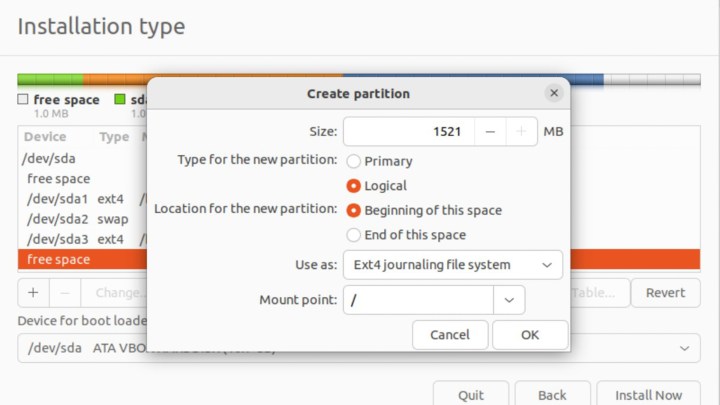
Task: Increase partition size with plus button
Action: coord(521,131)
